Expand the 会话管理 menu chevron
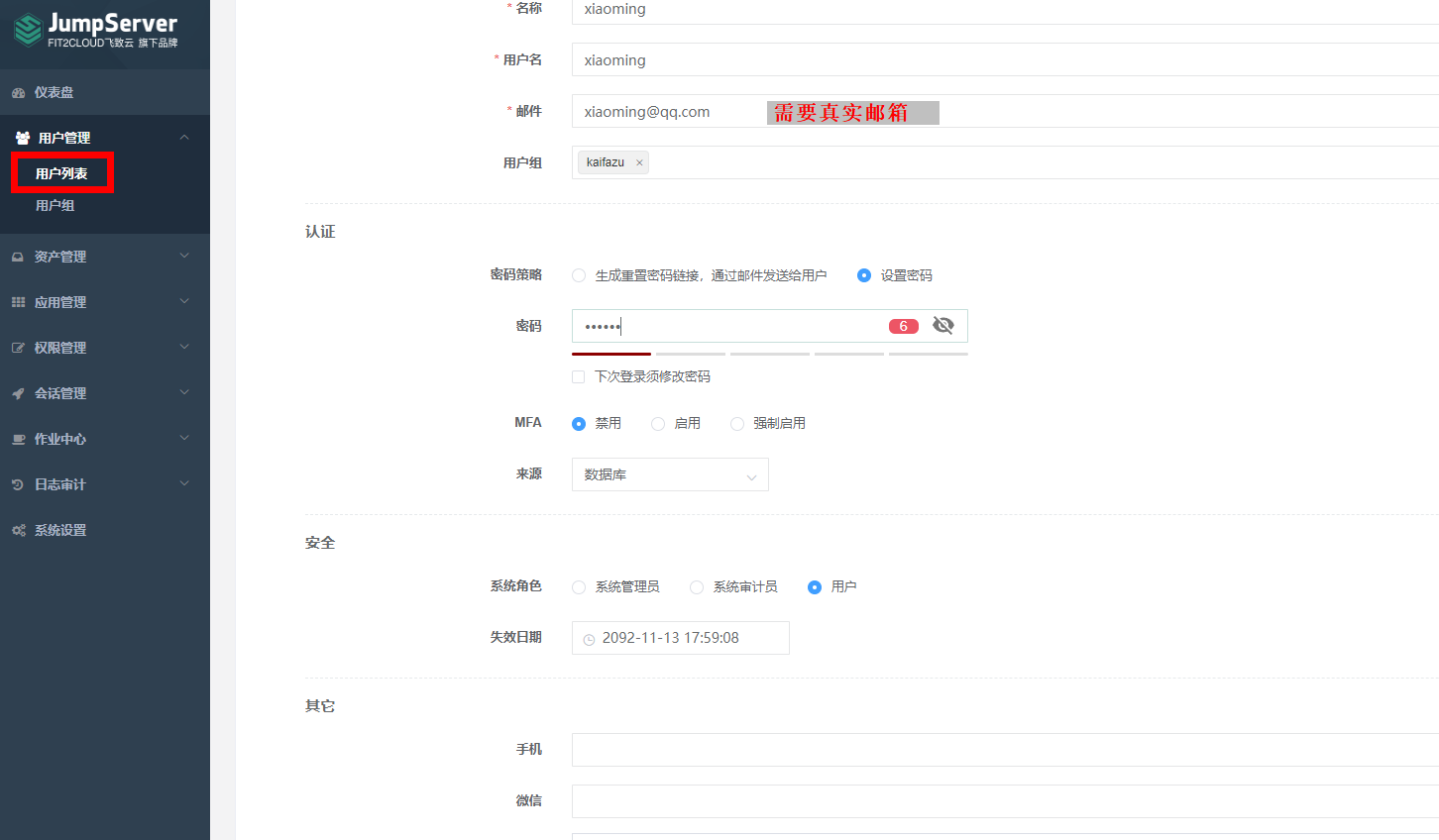Screen dimensions: 1439x840 [x=184, y=392]
